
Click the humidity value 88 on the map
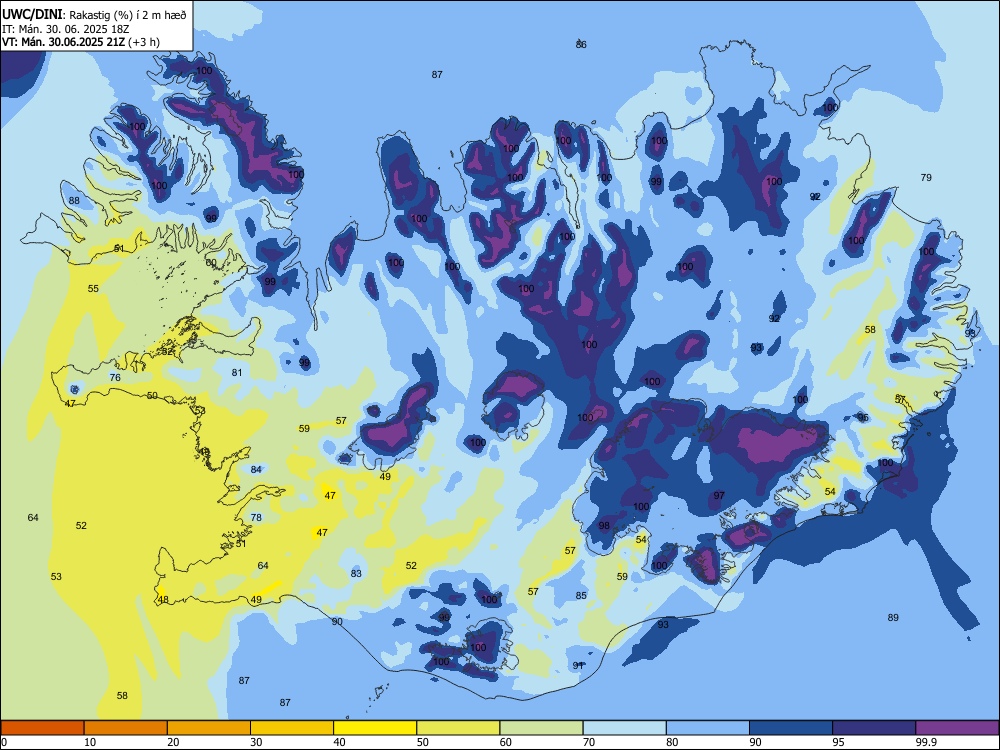tap(75, 201)
